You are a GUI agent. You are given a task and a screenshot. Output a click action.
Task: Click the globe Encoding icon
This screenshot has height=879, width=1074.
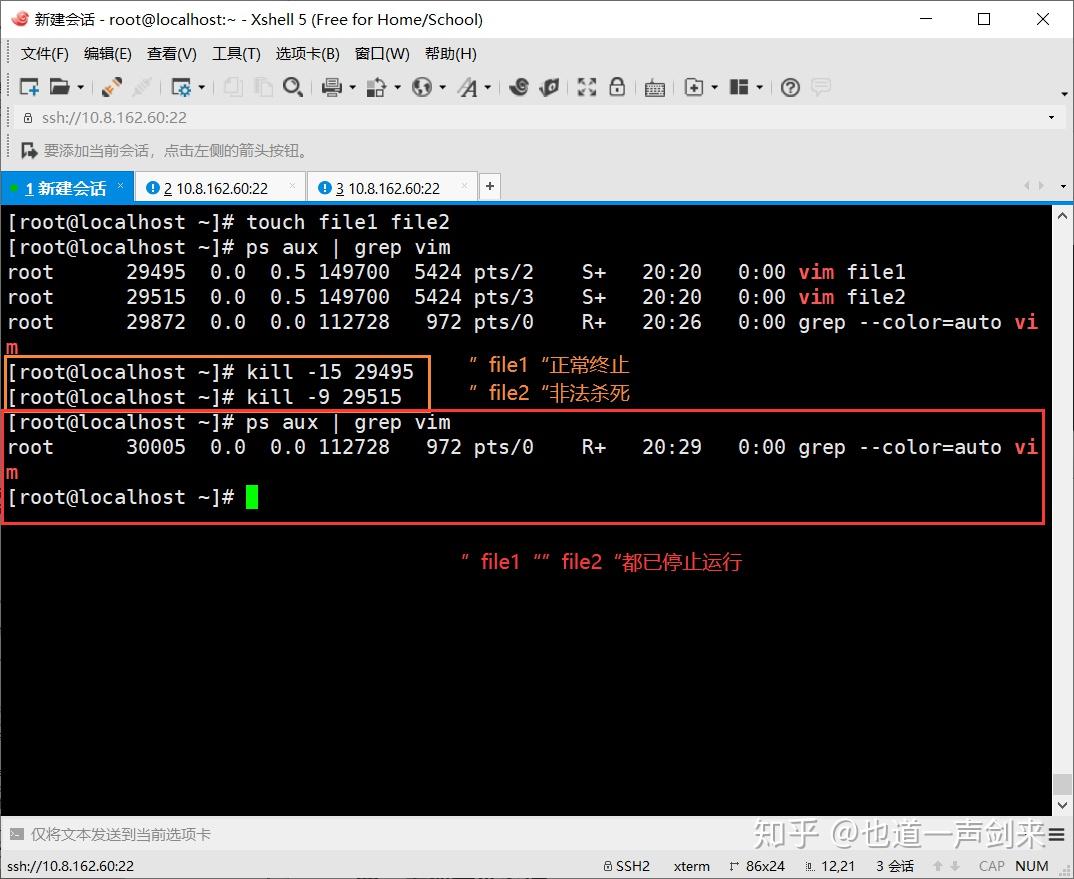tap(422, 87)
